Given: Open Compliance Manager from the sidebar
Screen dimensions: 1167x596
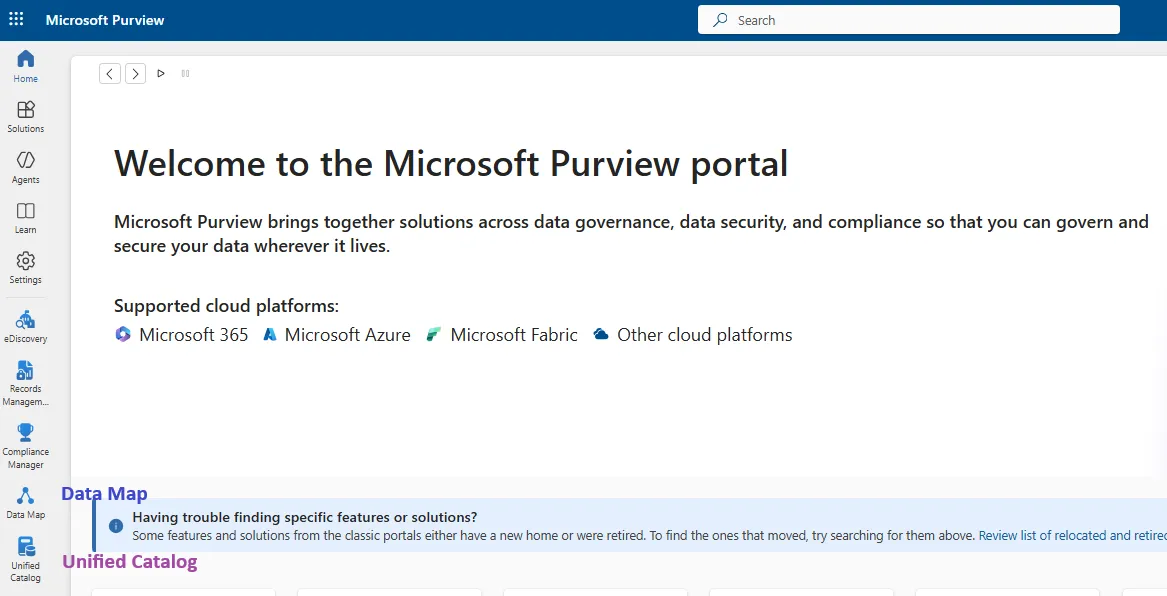Looking at the screenshot, I should click(25, 446).
